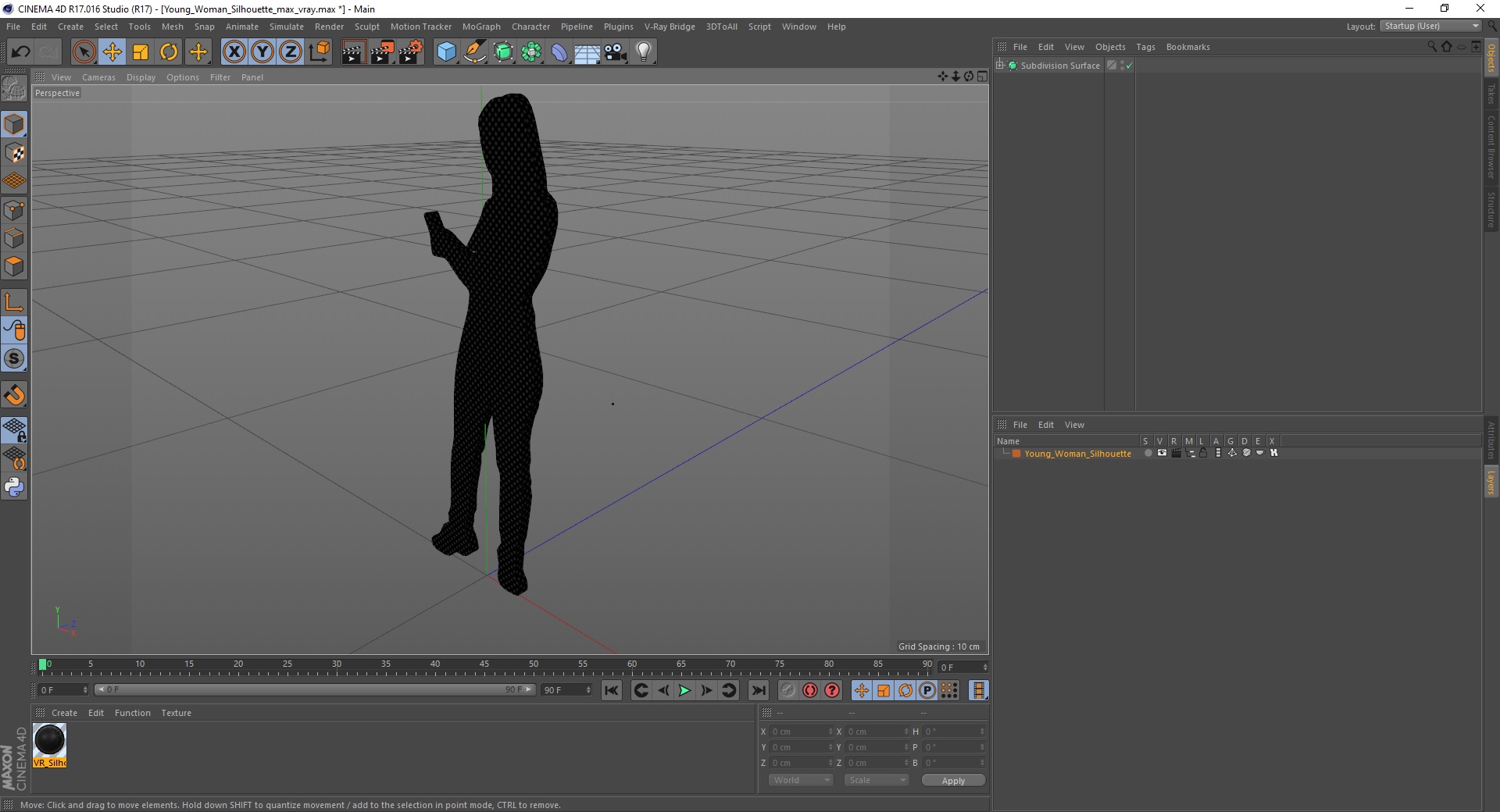Toggle Enable Snap magnet icon
1500x812 pixels.
pyautogui.click(x=14, y=395)
